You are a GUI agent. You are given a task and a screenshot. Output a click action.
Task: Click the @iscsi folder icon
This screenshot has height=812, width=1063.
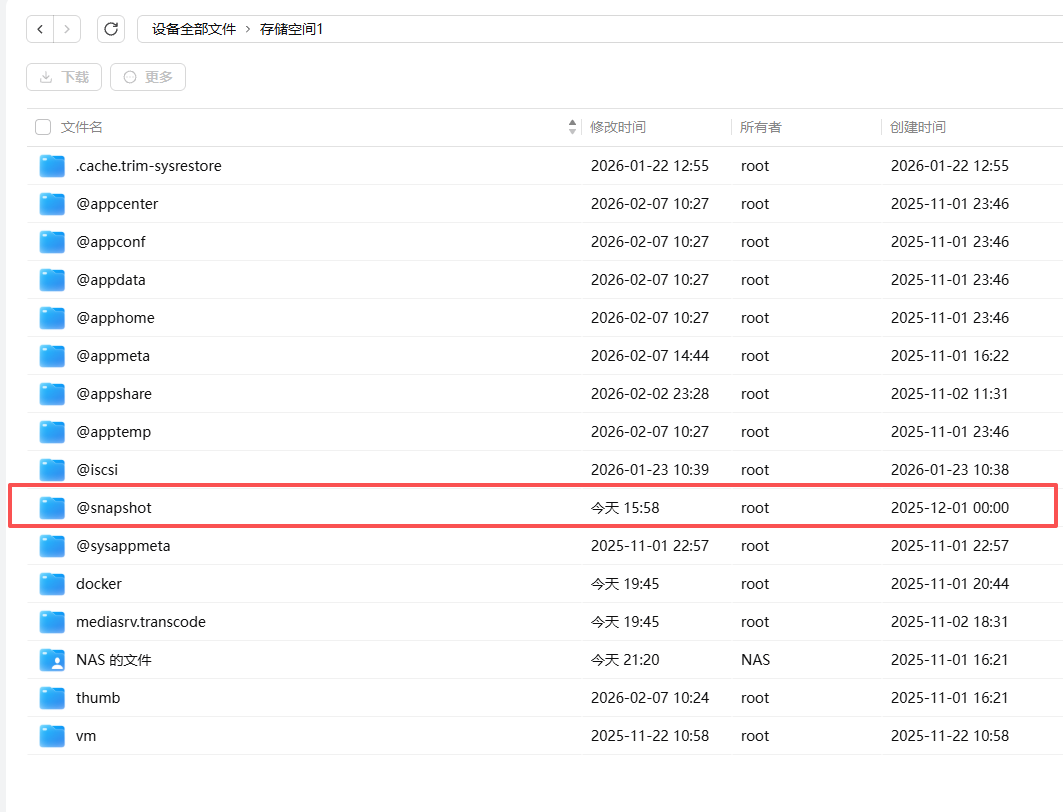[52, 470]
